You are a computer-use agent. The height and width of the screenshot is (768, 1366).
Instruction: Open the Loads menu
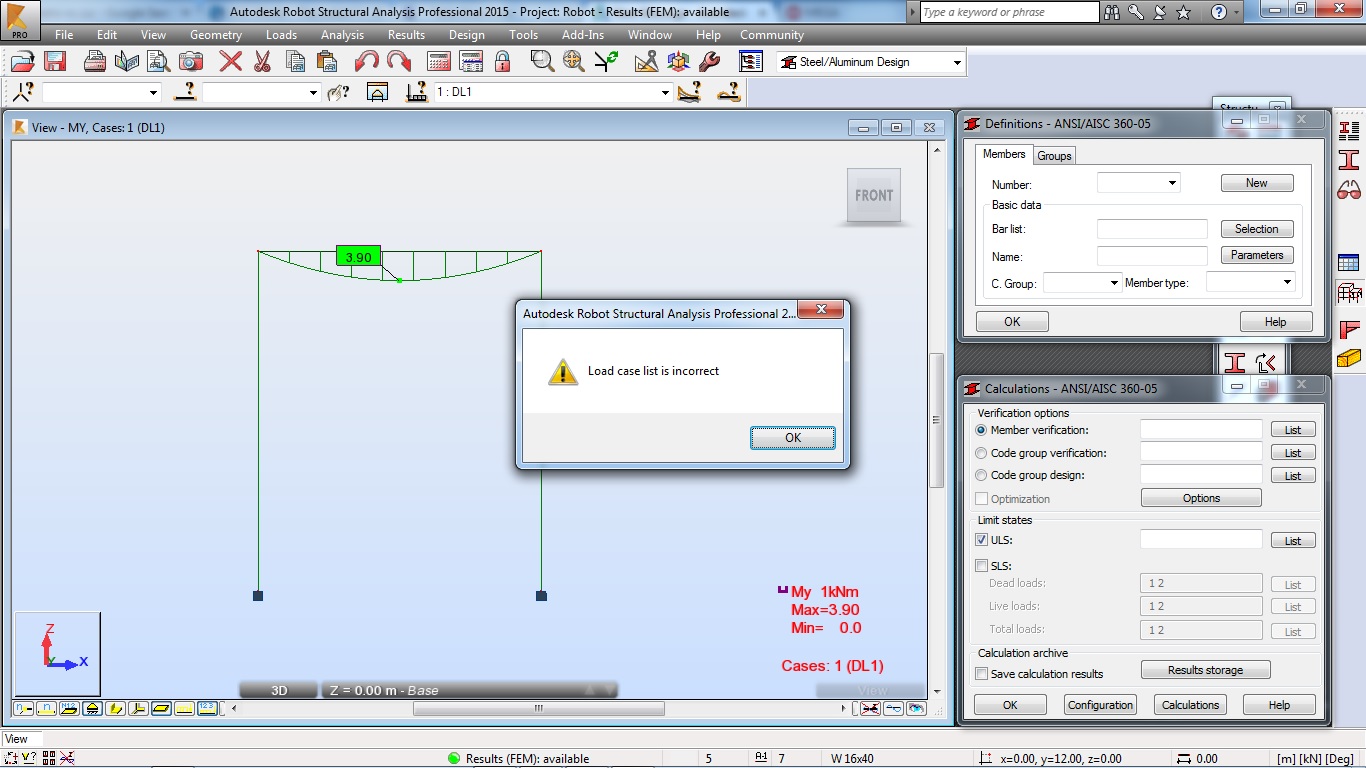click(281, 34)
